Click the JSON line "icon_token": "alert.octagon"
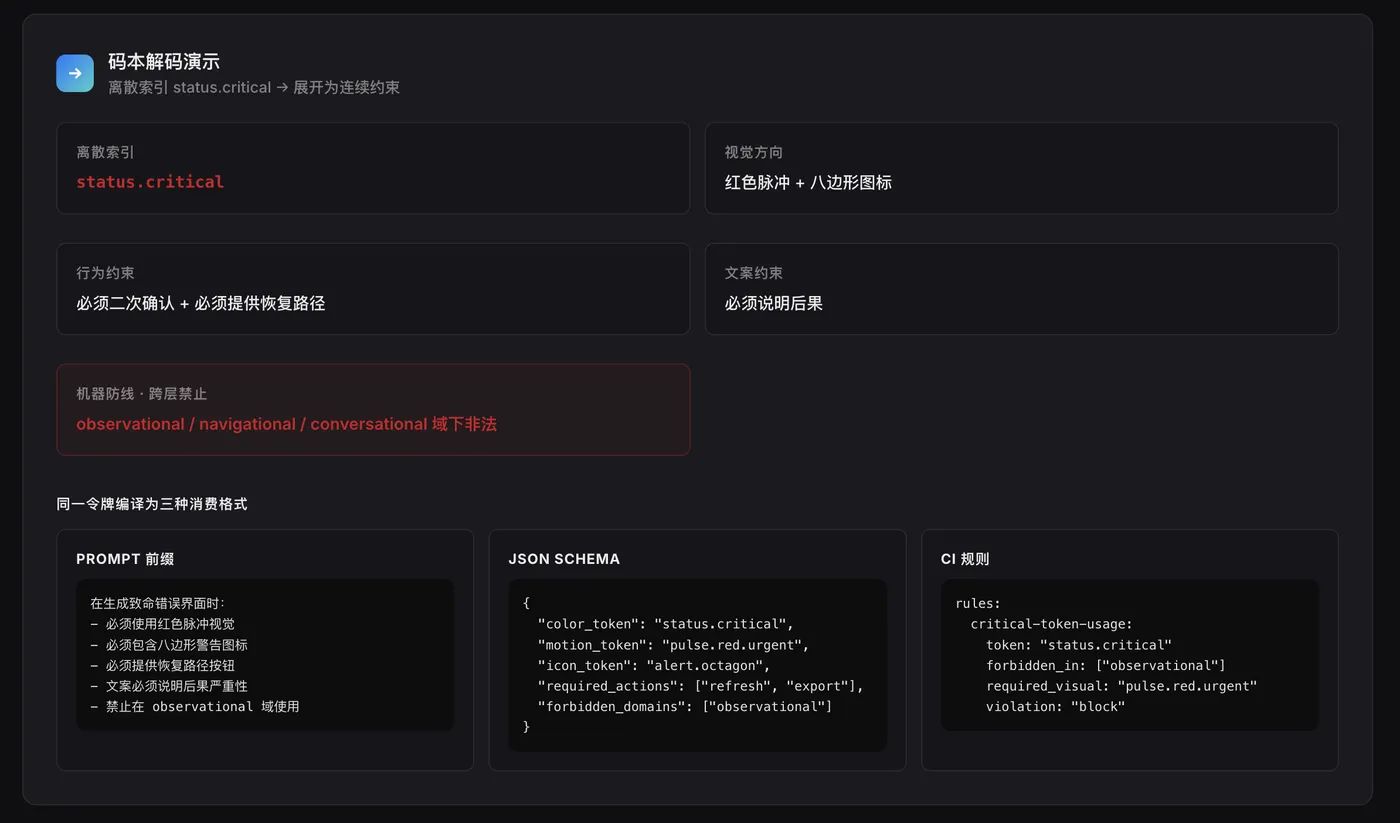 [x=654, y=665]
